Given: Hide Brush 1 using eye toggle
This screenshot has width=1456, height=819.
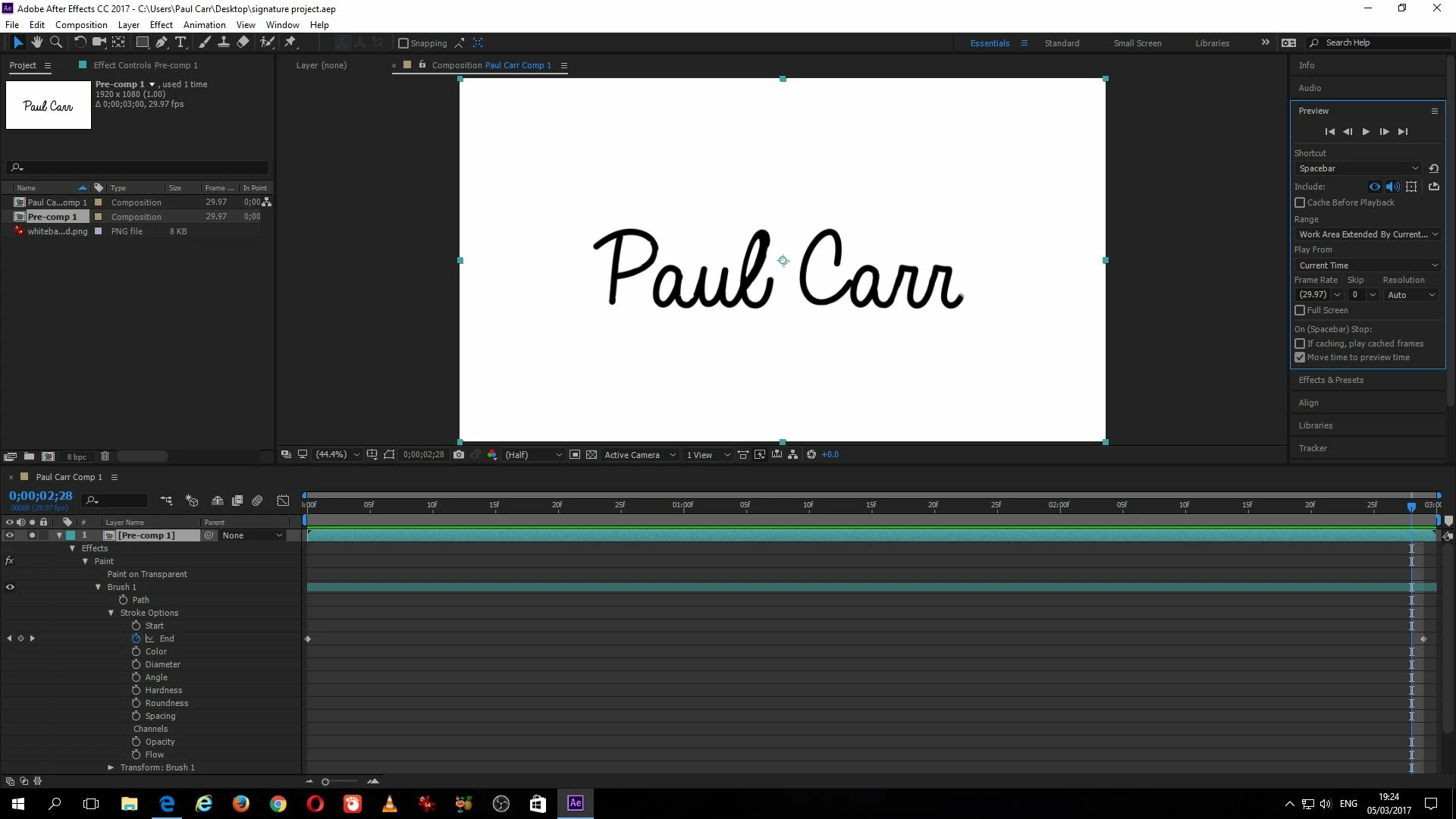Looking at the screenshot, I should click(x=10, y=587).
